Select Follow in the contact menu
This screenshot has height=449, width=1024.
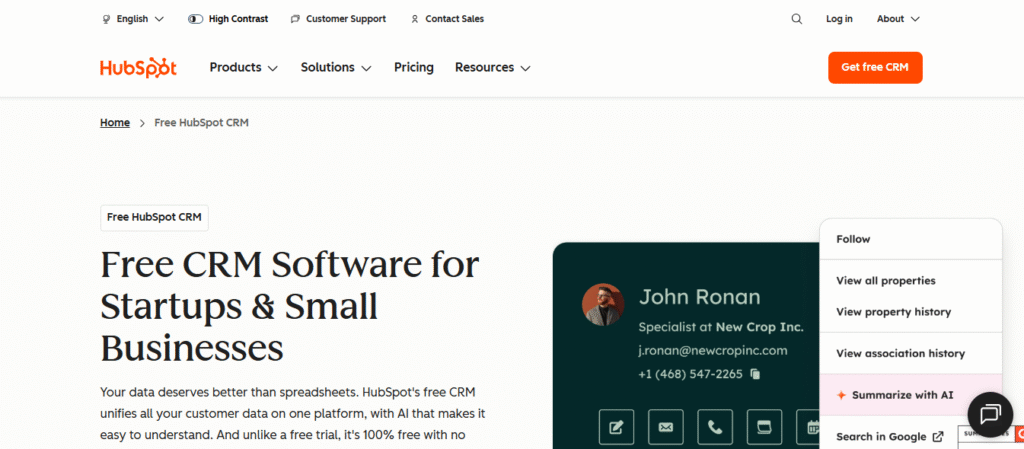click(910, 239)
